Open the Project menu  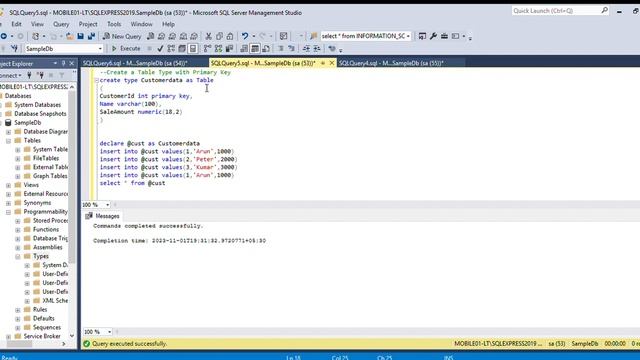pos(88,24)
